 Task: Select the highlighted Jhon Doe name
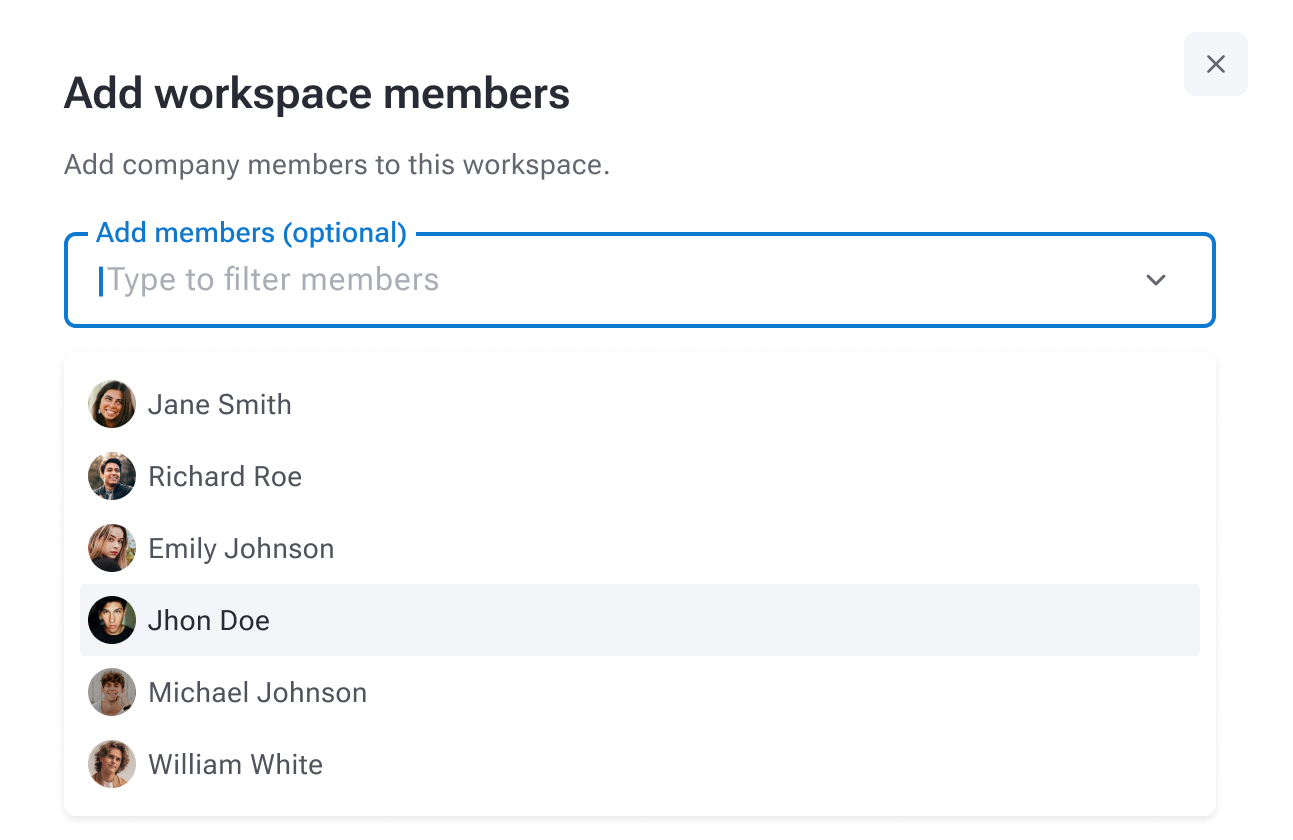(209, 621)
